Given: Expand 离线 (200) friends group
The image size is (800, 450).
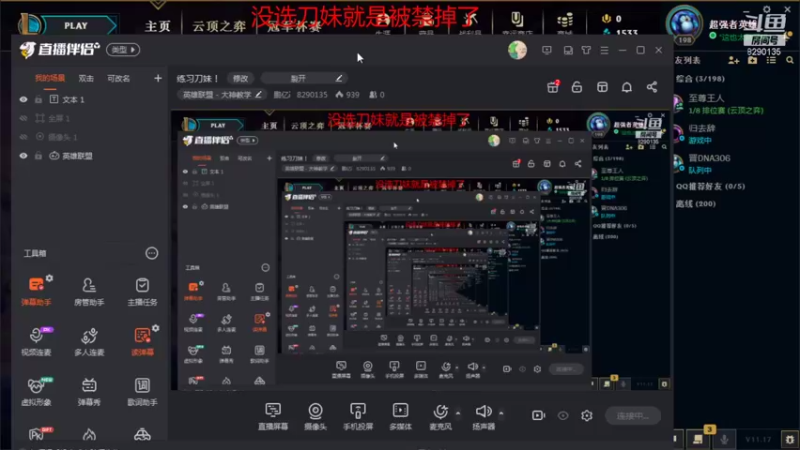Looking at the screenshot, I should click(696, 204).
